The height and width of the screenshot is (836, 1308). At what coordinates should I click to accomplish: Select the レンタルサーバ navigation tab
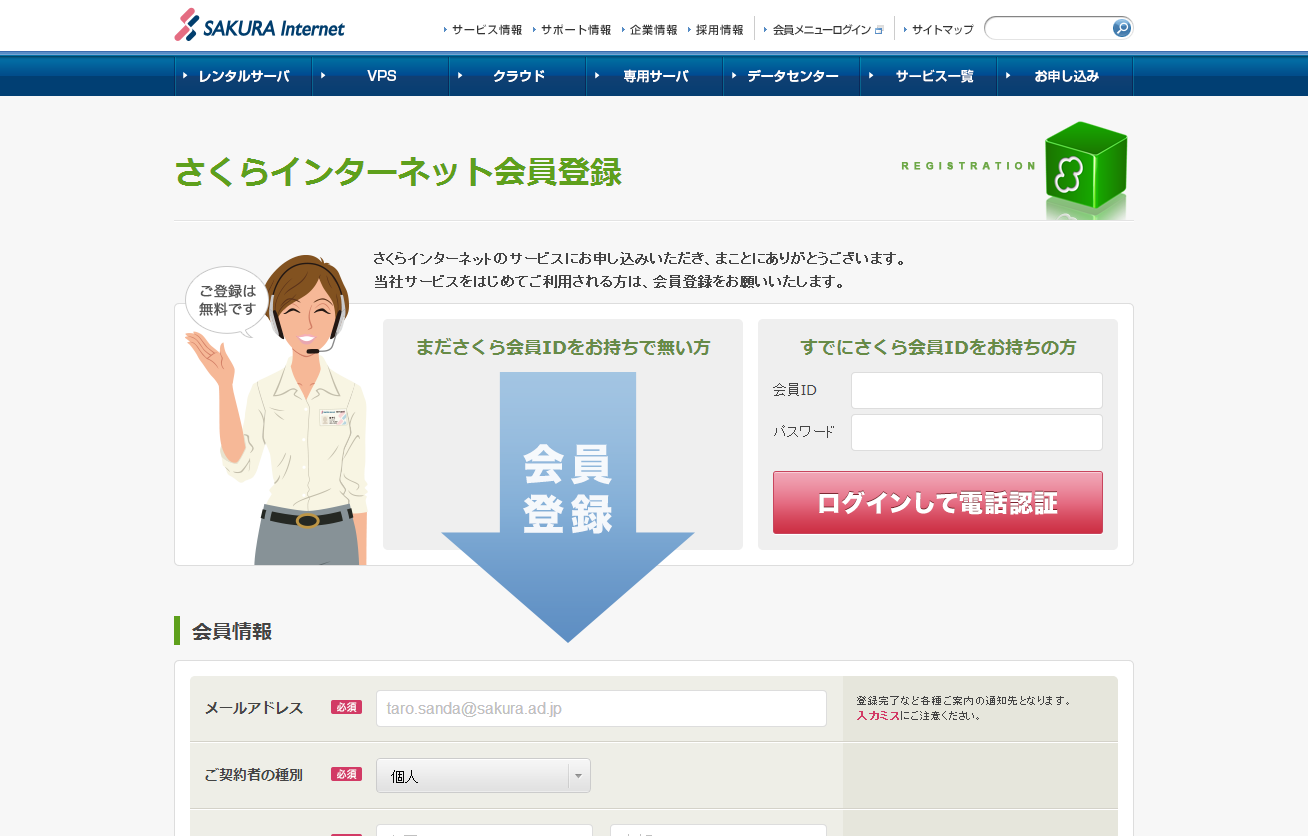244,76
